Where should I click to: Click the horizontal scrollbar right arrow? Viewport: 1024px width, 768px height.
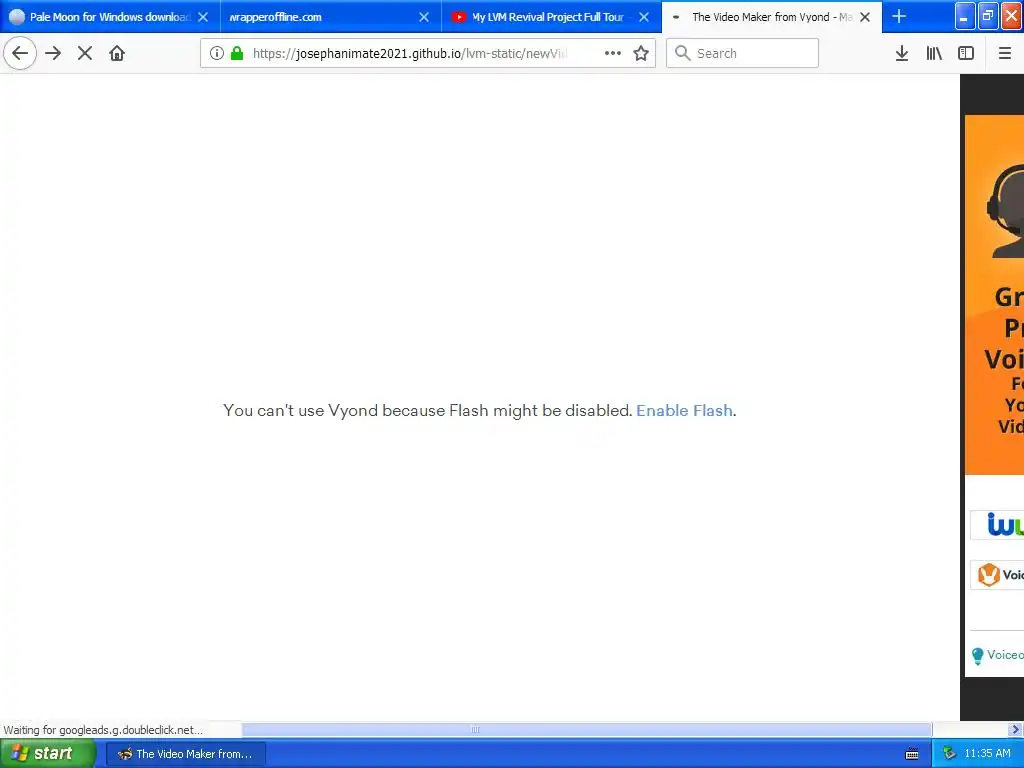coord(1015,729)
